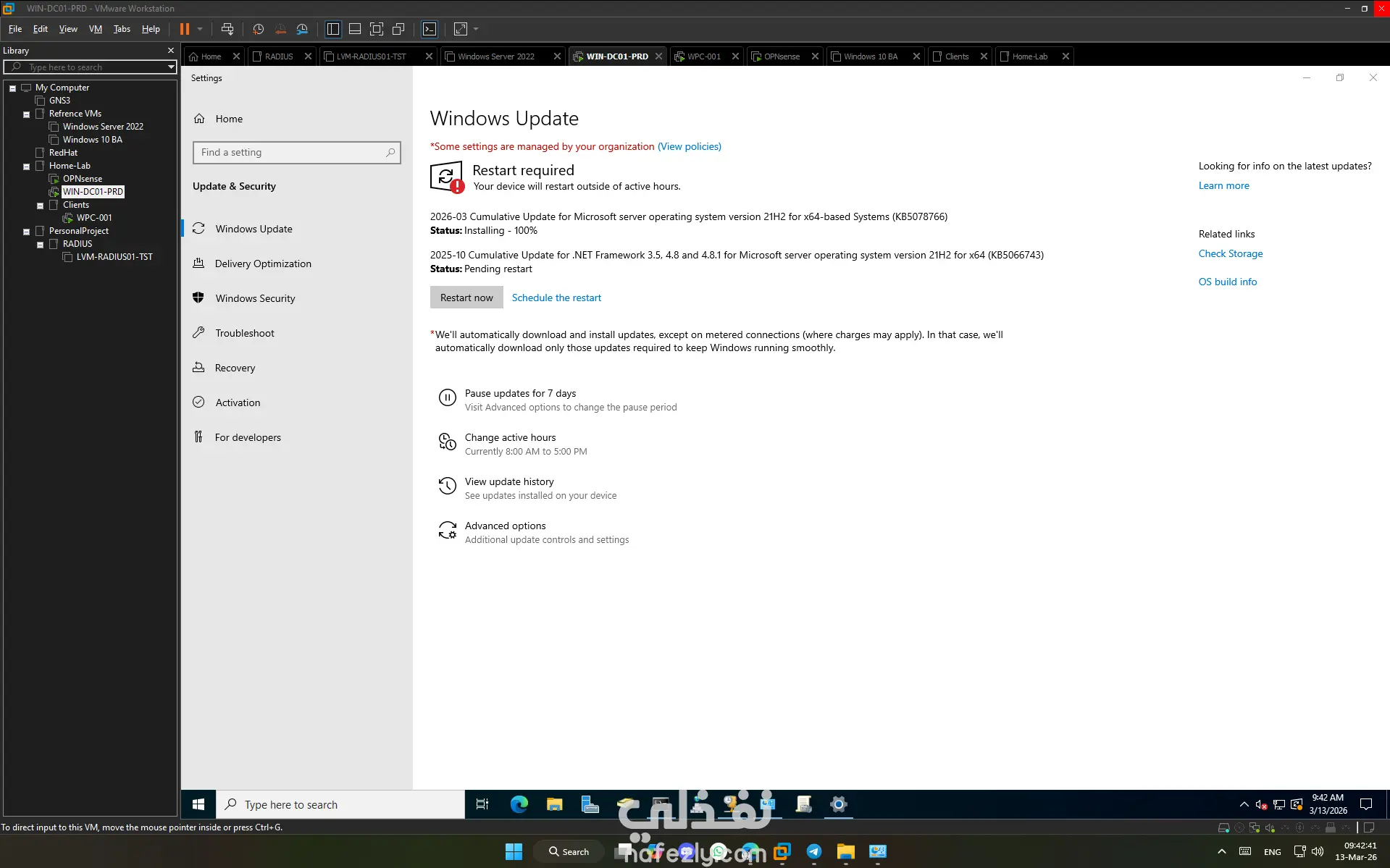Open the File menu
The image size is (1390, 868).
15,29
